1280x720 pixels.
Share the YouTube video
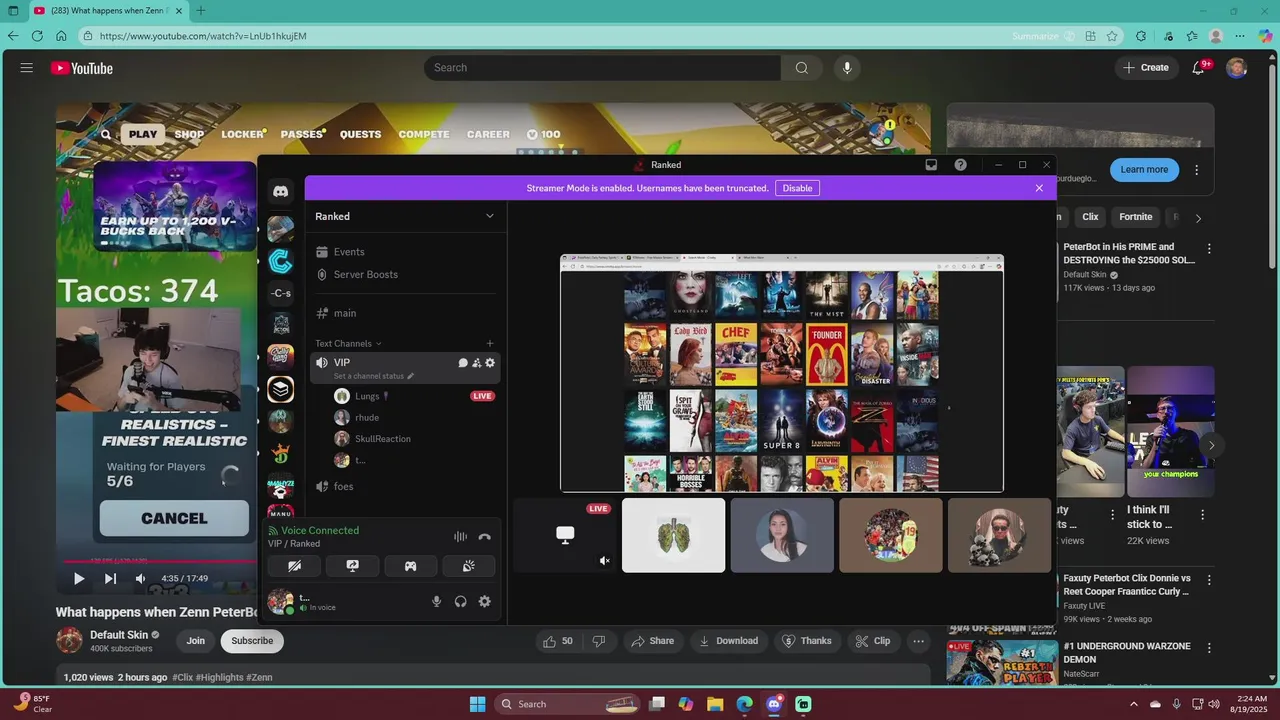tap(651, 641)
